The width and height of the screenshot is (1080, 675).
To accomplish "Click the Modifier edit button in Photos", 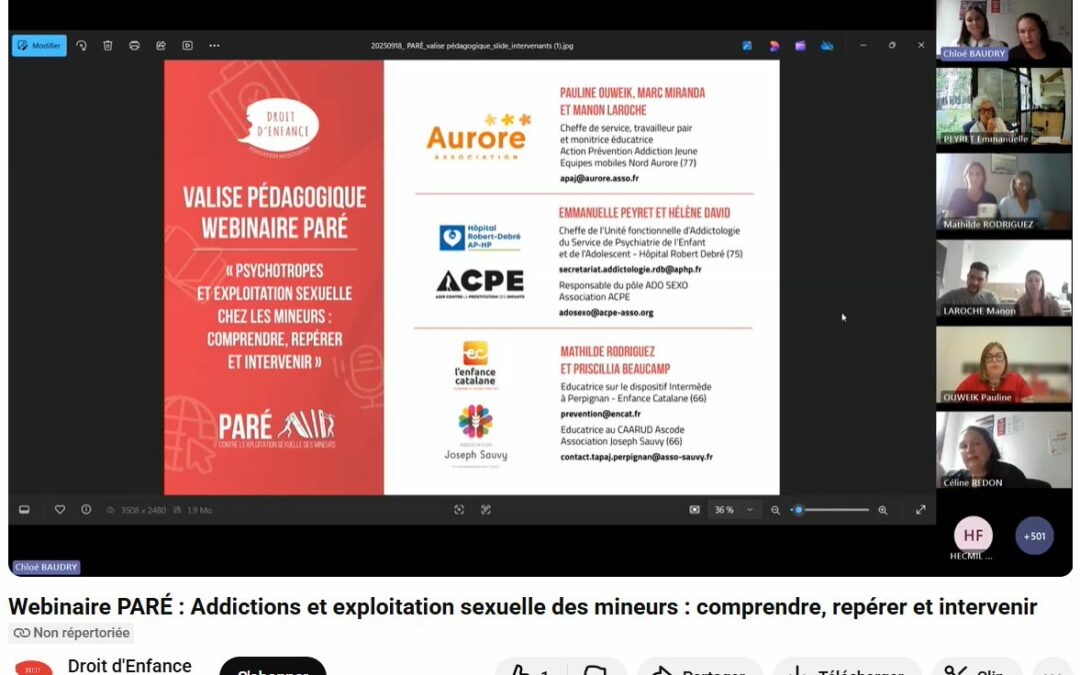I will pyautogui.click(x=39, y=45).
